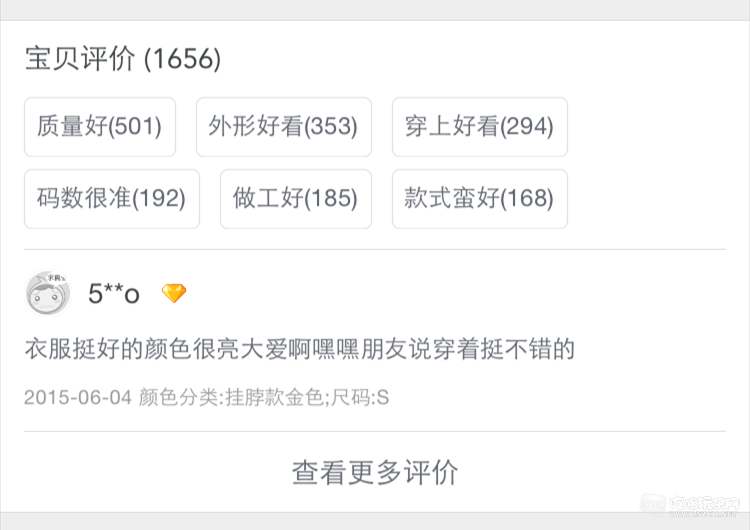Open the review text starting 衣服挺好的
This screenshot has width=750, height=530.
point(300,349)
